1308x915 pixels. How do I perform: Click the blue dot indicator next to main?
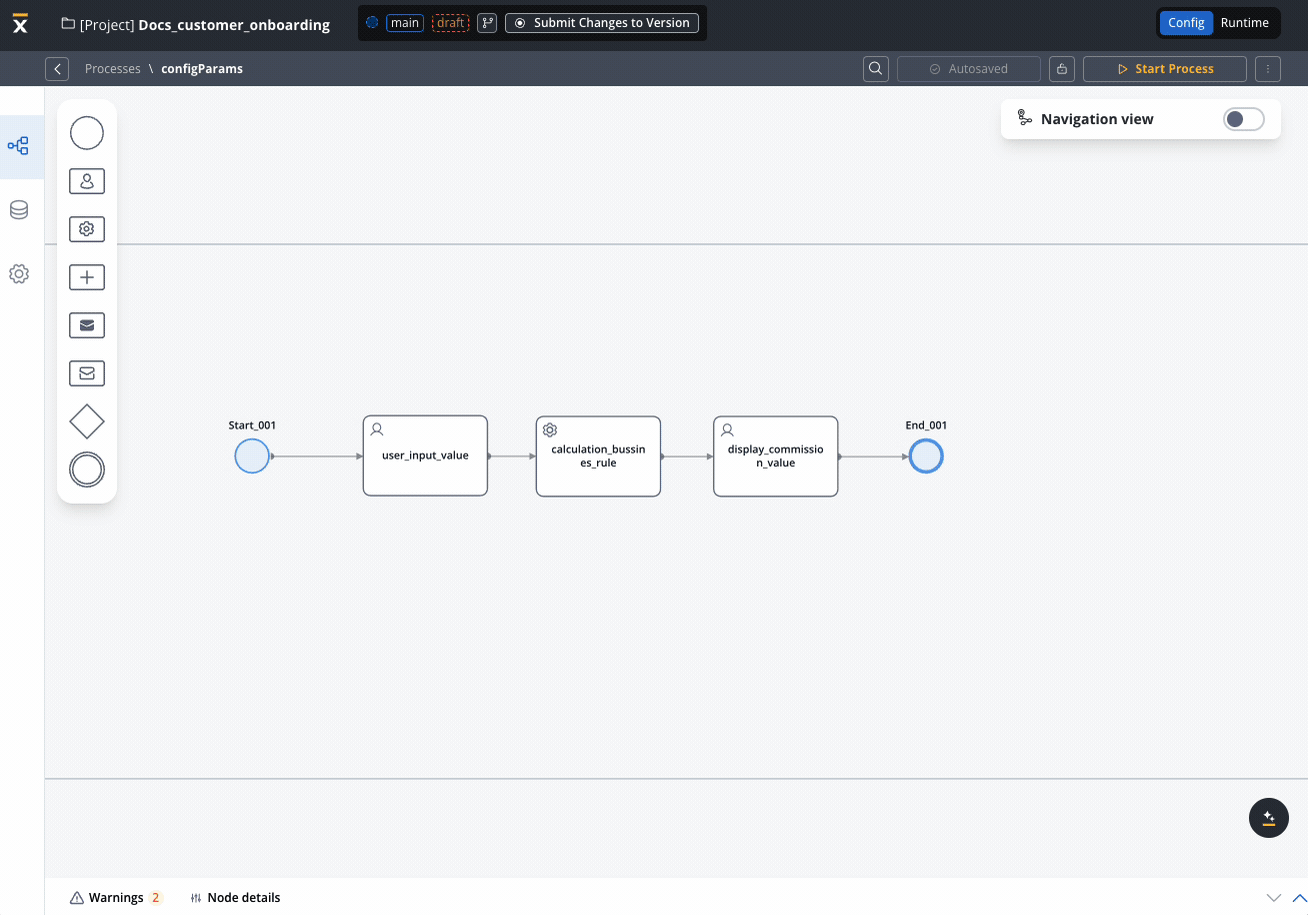tap(372, 22)
